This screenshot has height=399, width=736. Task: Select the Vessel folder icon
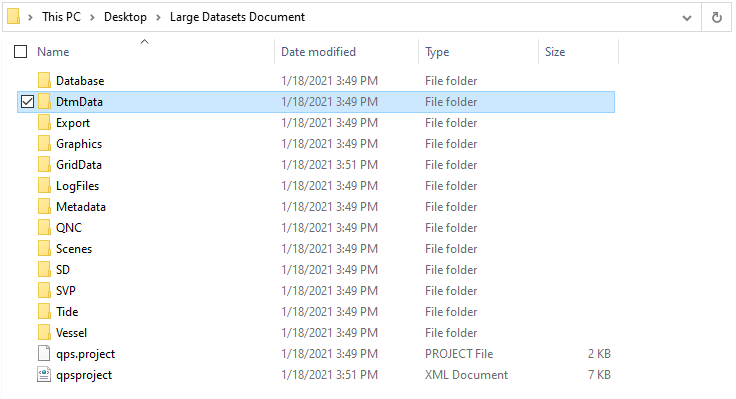pyautogui.click(x=44, y=333)
